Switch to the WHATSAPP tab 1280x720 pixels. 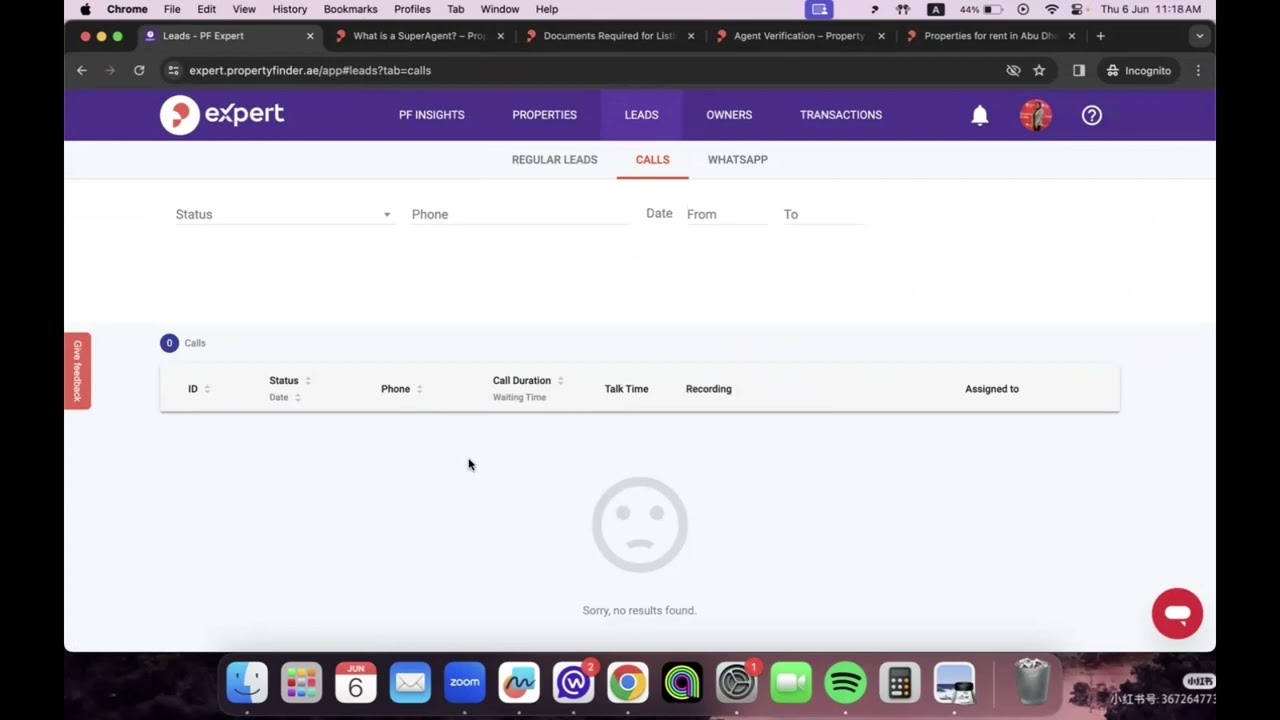[738, 160]
